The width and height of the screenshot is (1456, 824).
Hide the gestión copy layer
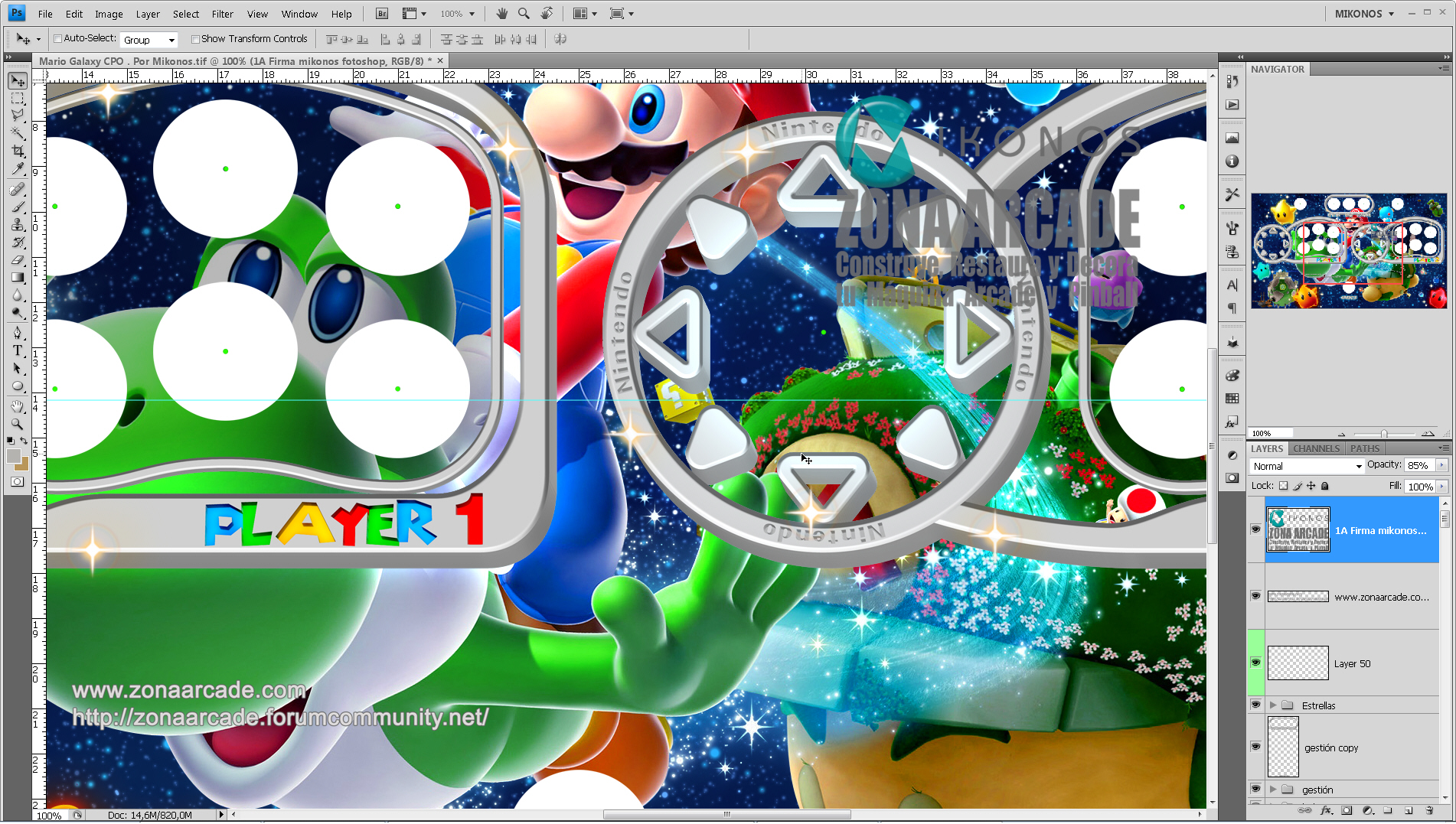1255,747
